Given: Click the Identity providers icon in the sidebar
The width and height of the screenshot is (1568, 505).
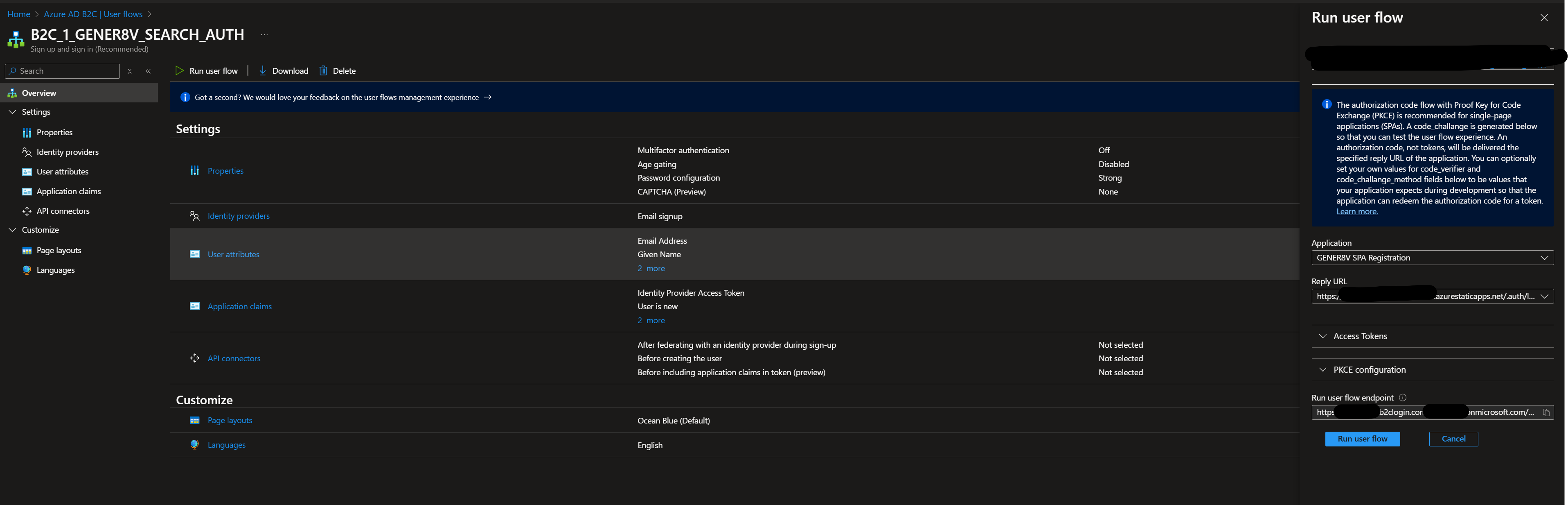Looking at the screenshot, I should pyautogui.click(x=27, y=152).
